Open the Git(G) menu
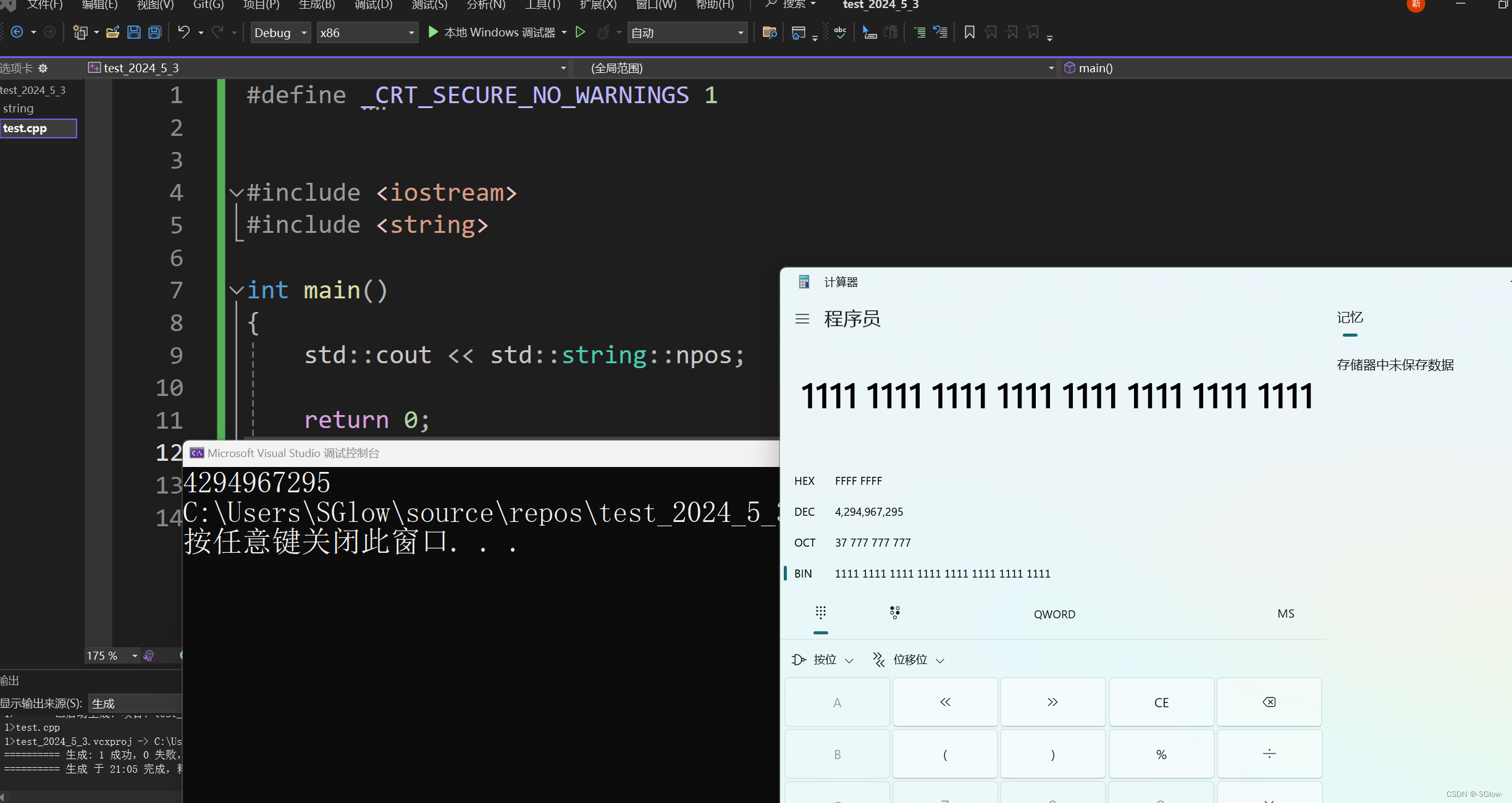Image resolution: width=1512 pixels, height=803 pixels. coord(208,5)
